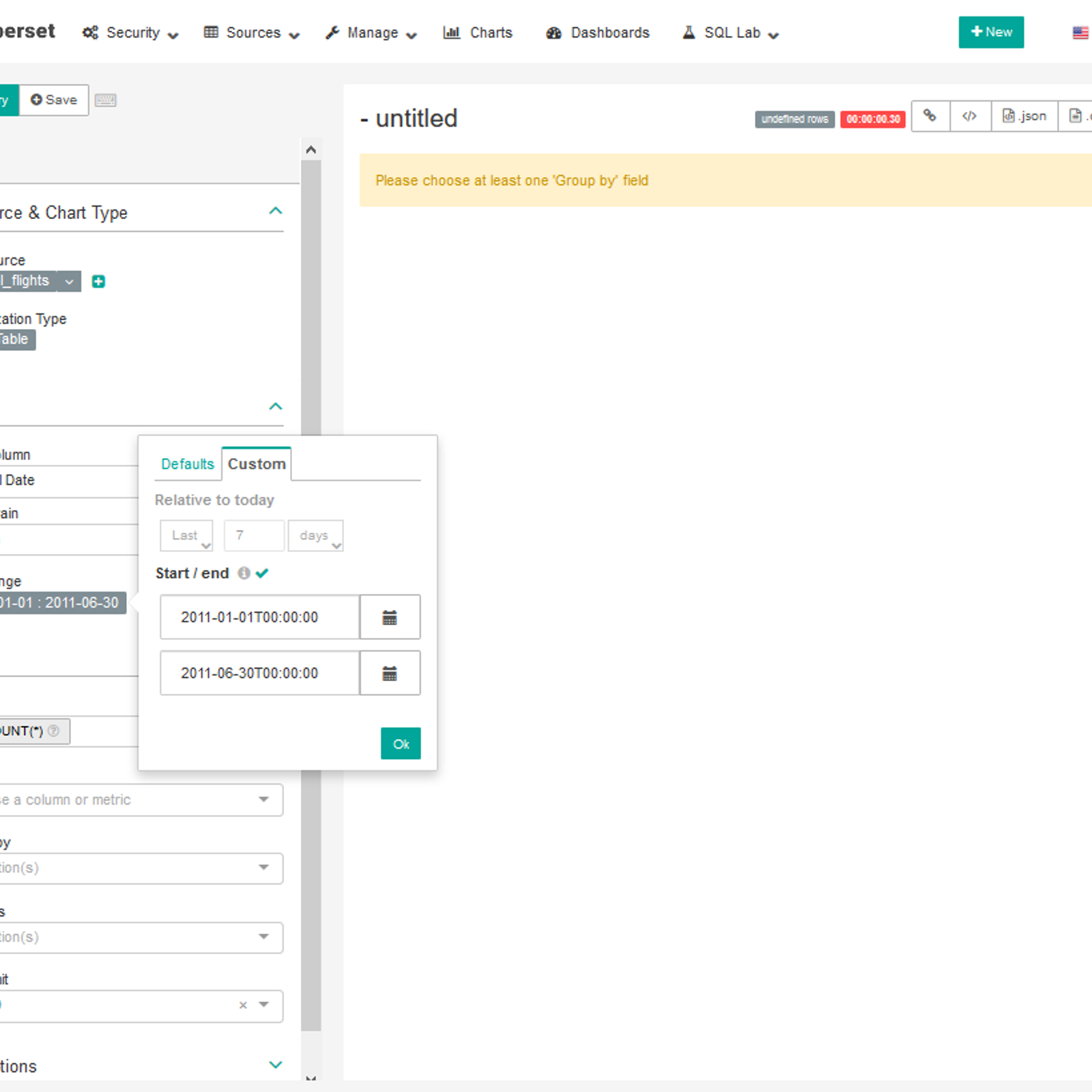Switch to the Defaults tab
Image resolution: width=1092 pixels, height=1092 pixels.
[x=187, y=463]
